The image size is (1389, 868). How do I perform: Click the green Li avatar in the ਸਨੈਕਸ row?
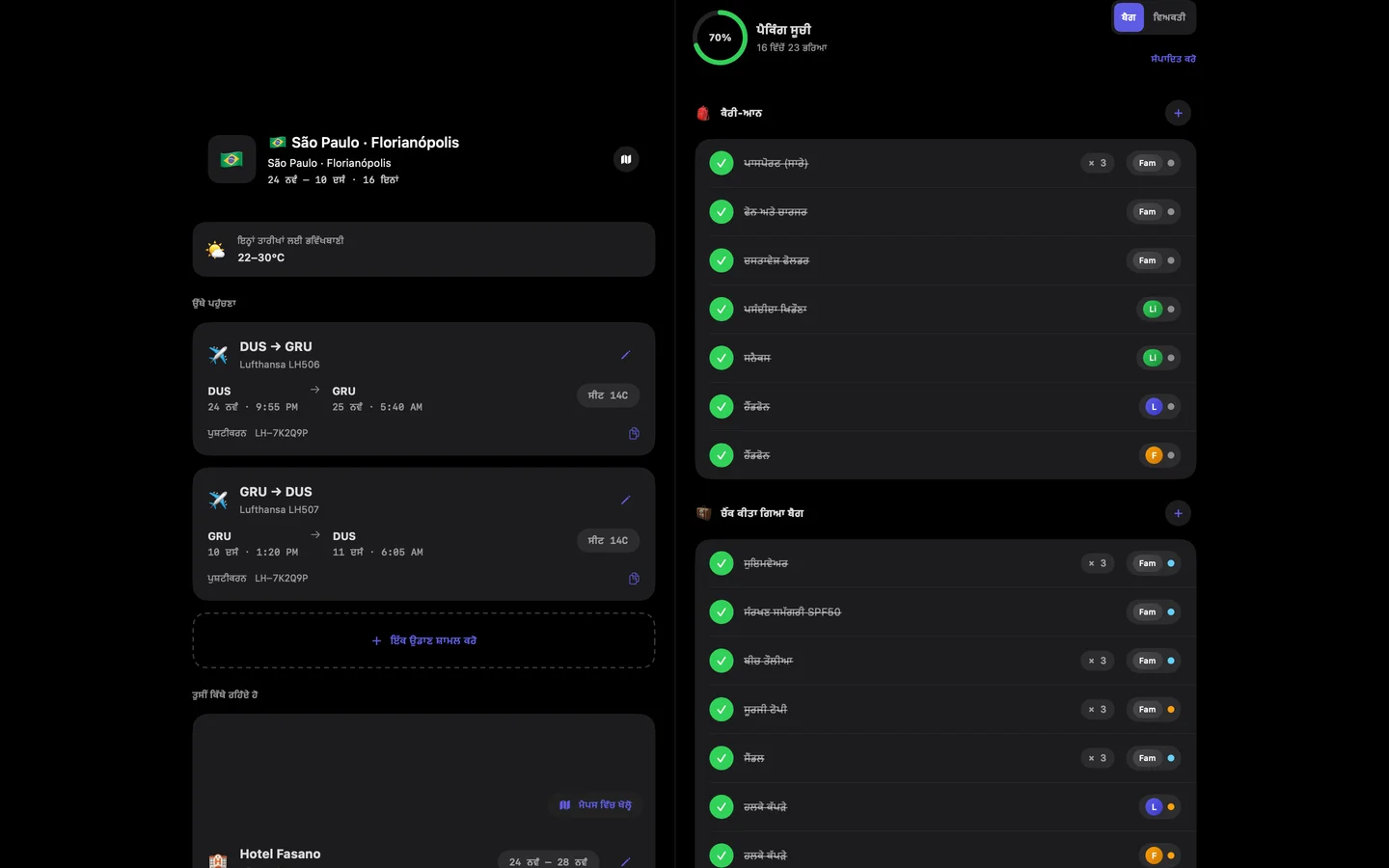click(x=1152, y=358)
